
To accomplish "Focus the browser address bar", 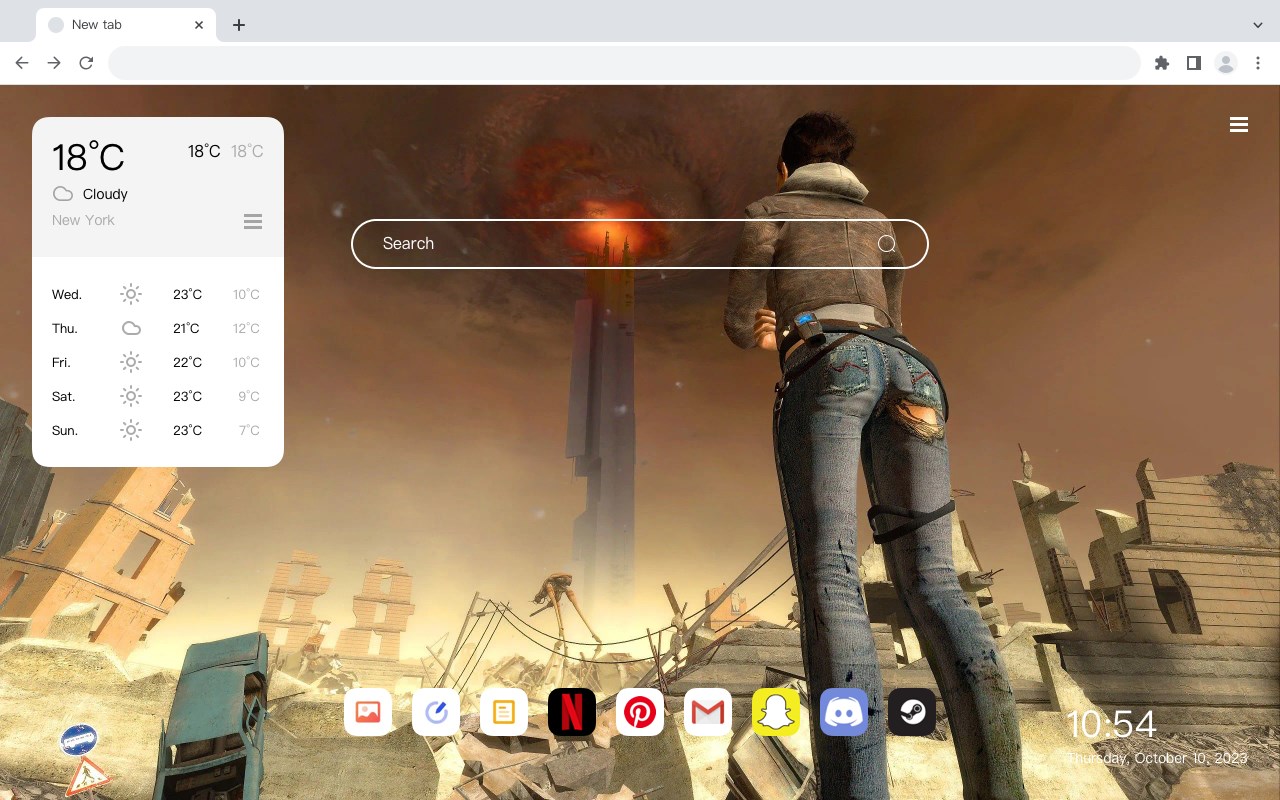I will 624,63.
